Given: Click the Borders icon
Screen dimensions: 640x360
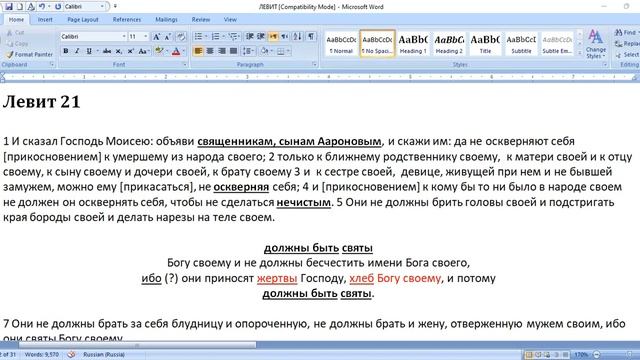Looking at the screenshot, I should tap(280, 51).
